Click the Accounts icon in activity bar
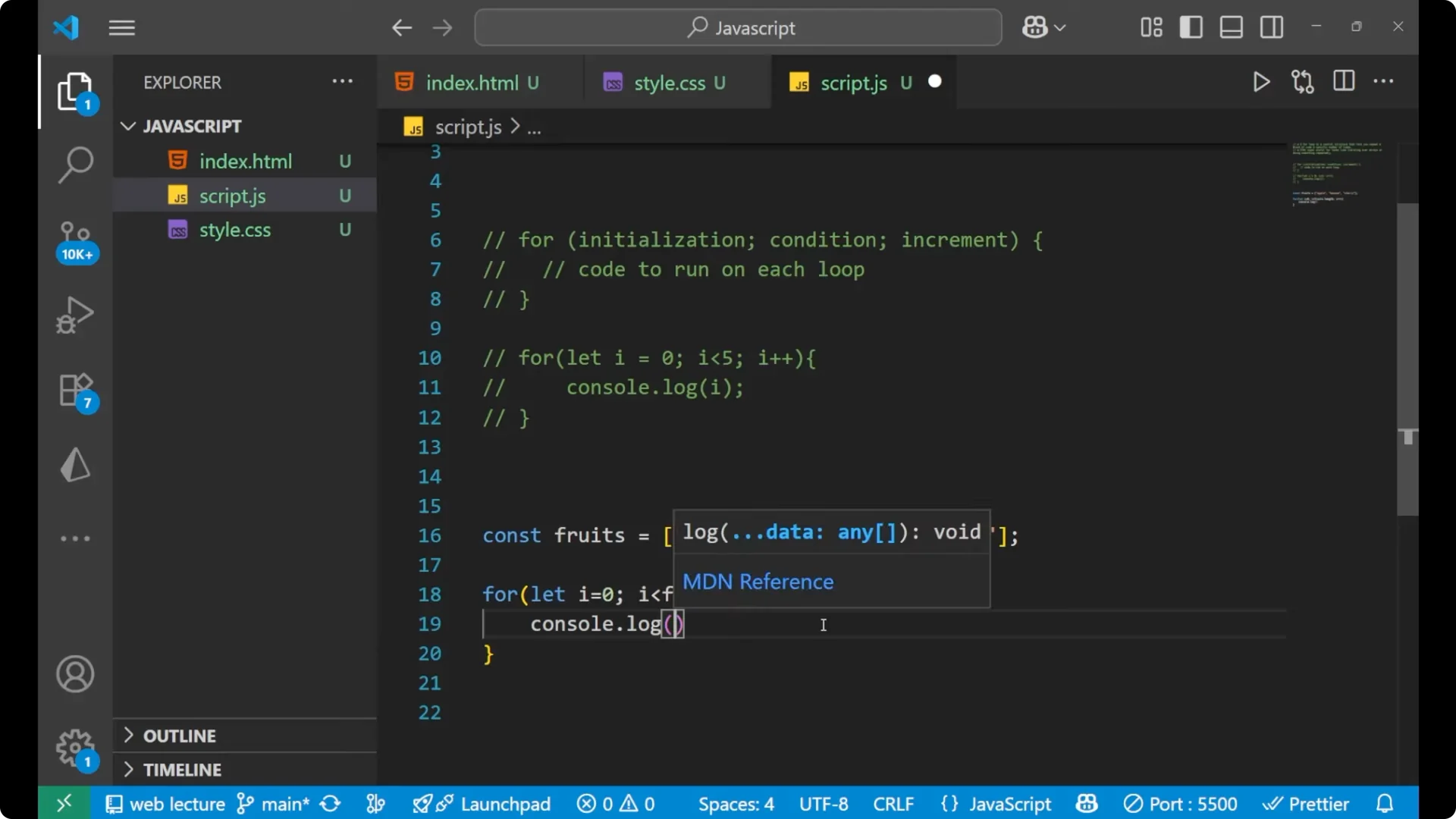1456x819 pixels. click(74, 674)
